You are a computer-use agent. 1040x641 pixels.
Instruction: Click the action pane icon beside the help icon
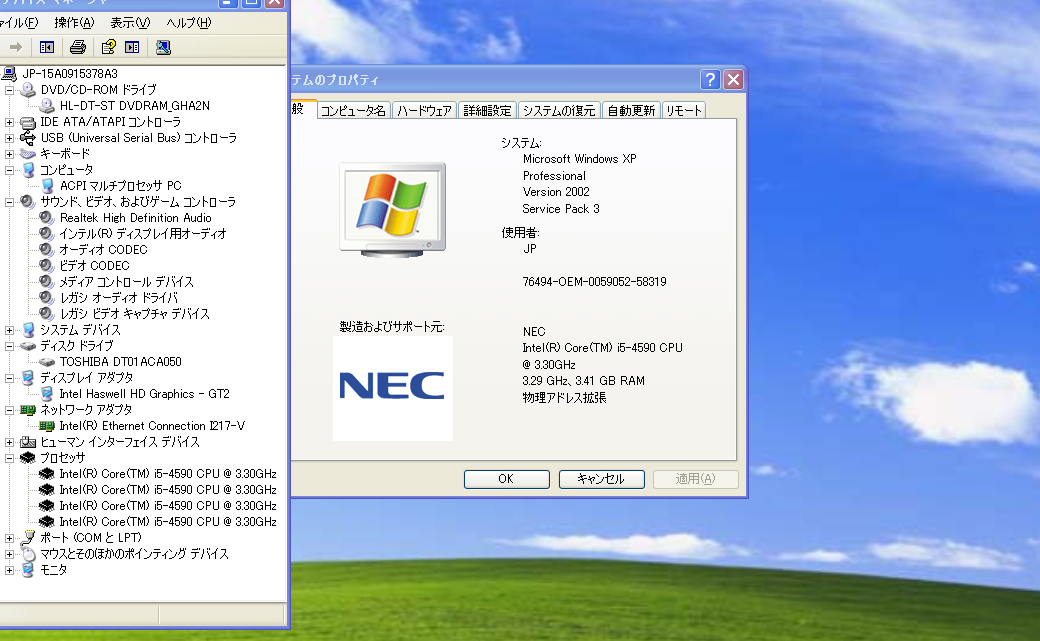tap(132, 47)
